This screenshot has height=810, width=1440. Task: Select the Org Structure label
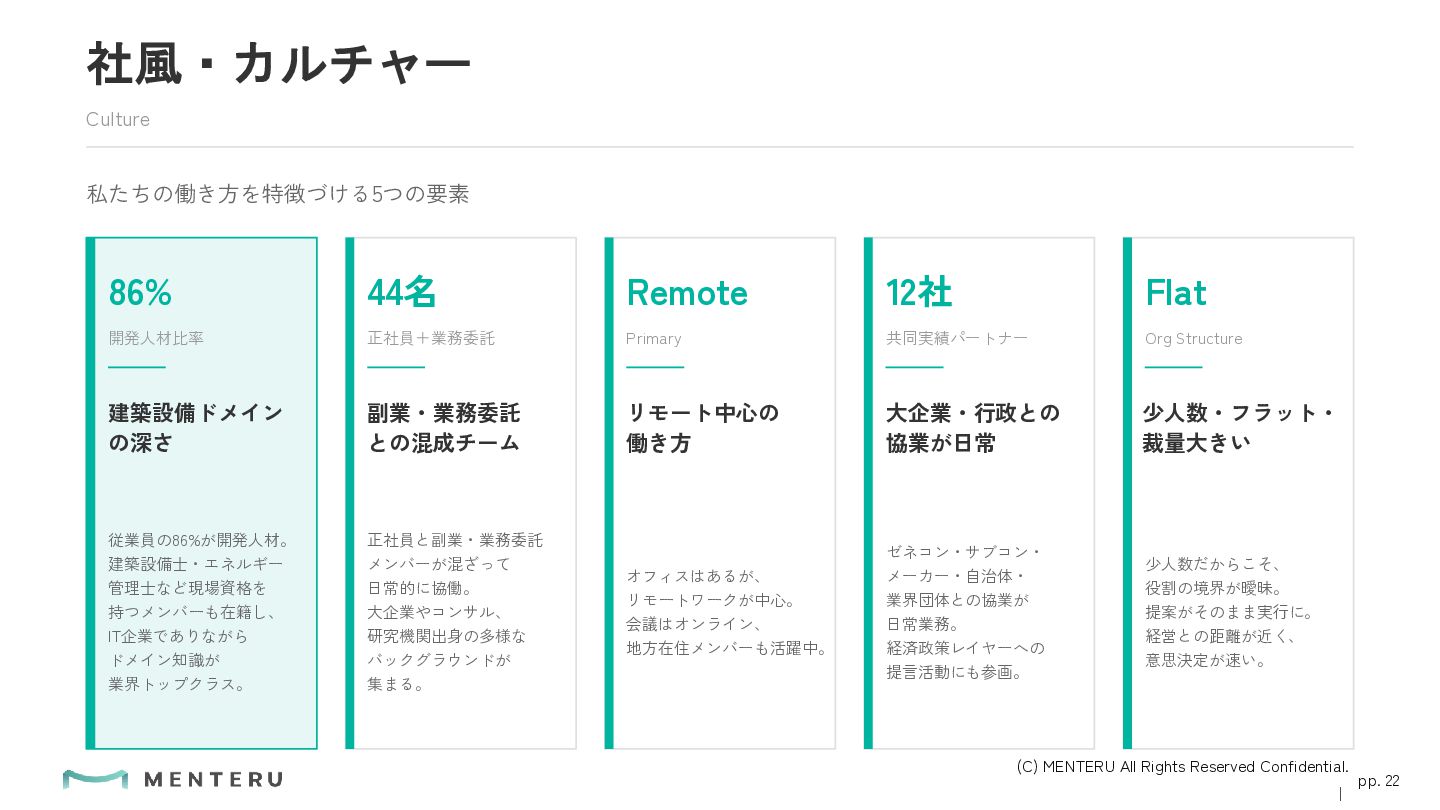pos(1194,339)
